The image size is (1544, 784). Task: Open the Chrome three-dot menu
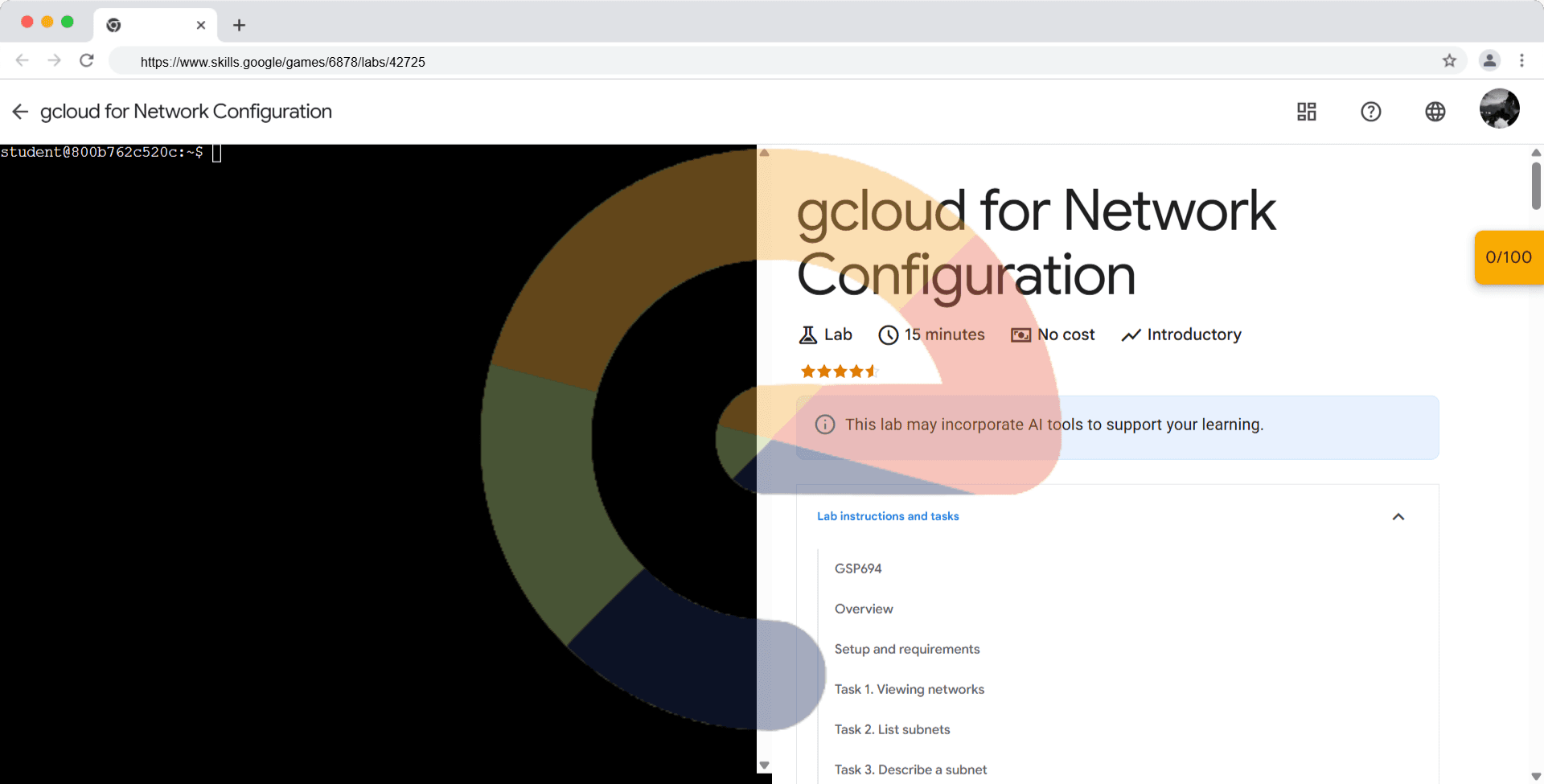[1521, 61]
